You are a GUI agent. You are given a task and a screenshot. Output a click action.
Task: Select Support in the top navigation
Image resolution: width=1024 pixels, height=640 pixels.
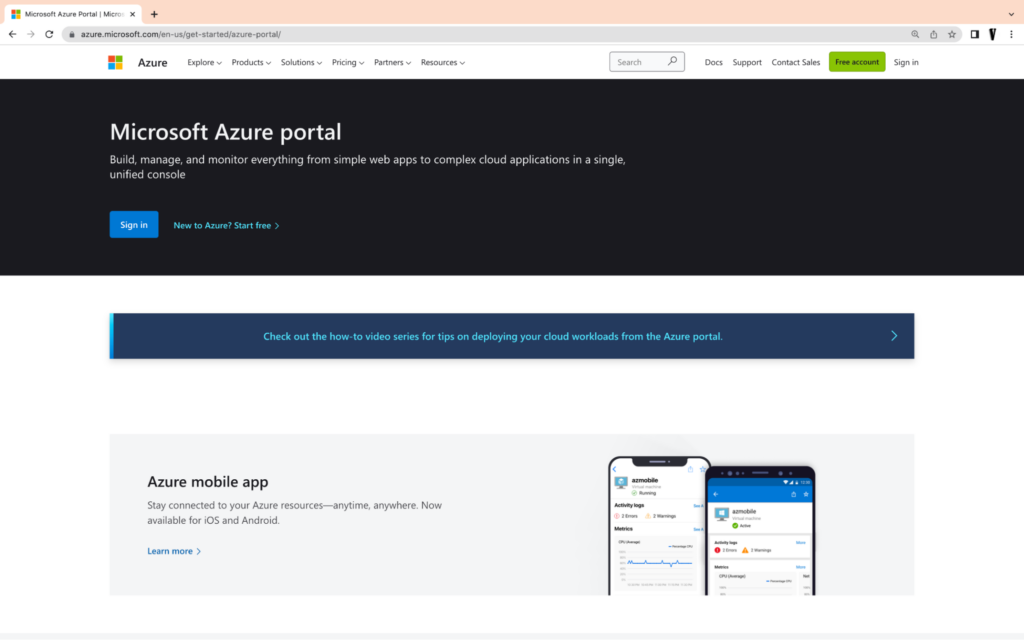[x=747, y=62]
